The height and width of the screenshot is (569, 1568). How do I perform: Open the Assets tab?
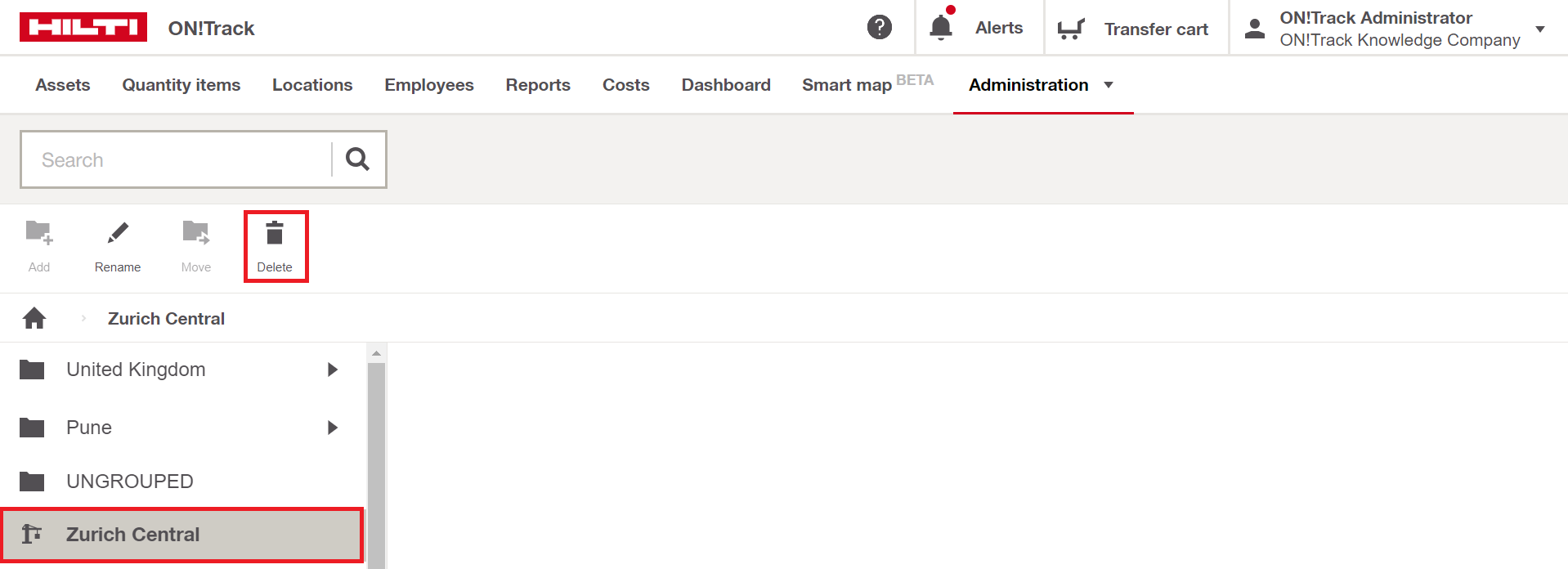click(x=63, y=85)
